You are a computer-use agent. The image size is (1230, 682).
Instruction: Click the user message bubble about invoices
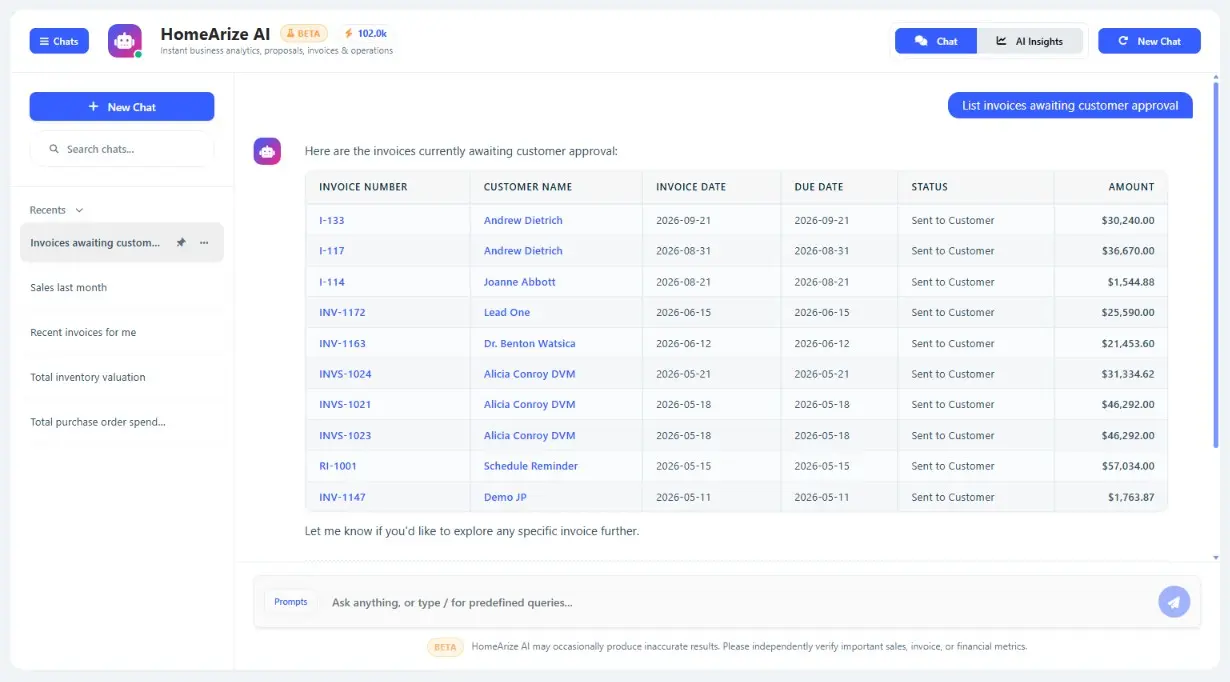(1070, 105)
